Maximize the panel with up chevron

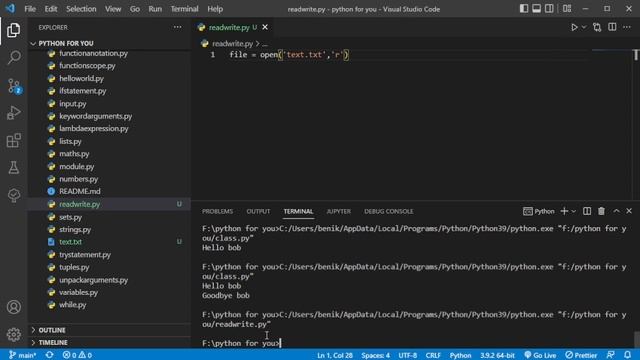point(616,211)
